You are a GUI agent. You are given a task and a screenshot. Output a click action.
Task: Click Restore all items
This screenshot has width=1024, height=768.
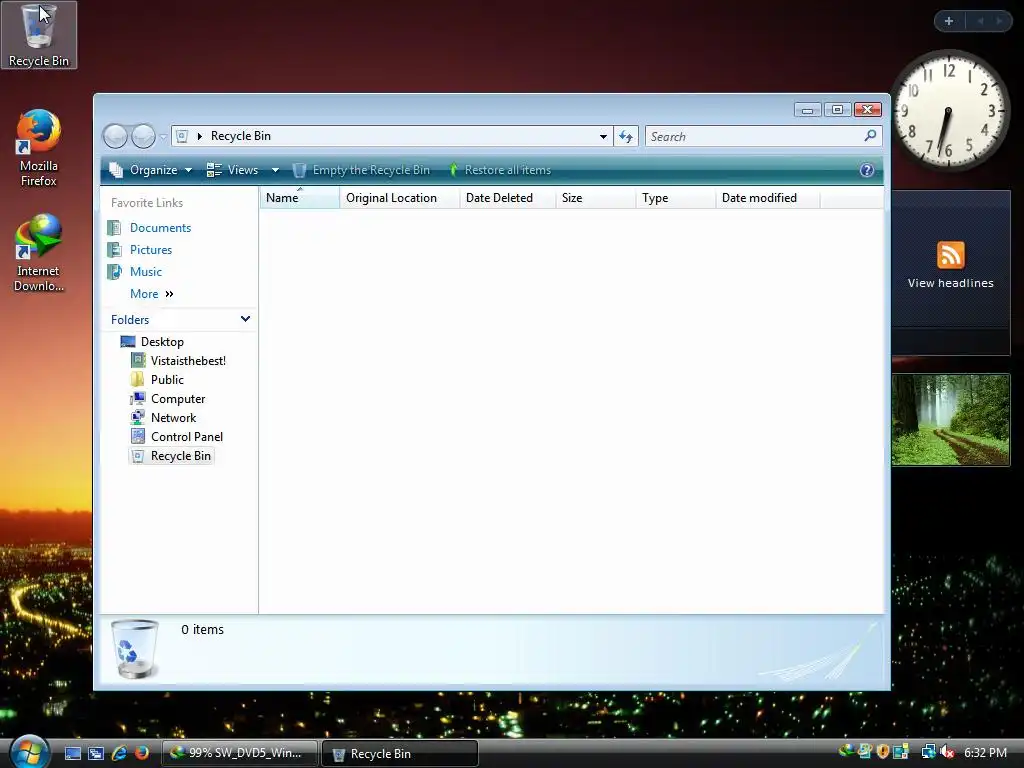pyautogui.click(x=500, y=170)
